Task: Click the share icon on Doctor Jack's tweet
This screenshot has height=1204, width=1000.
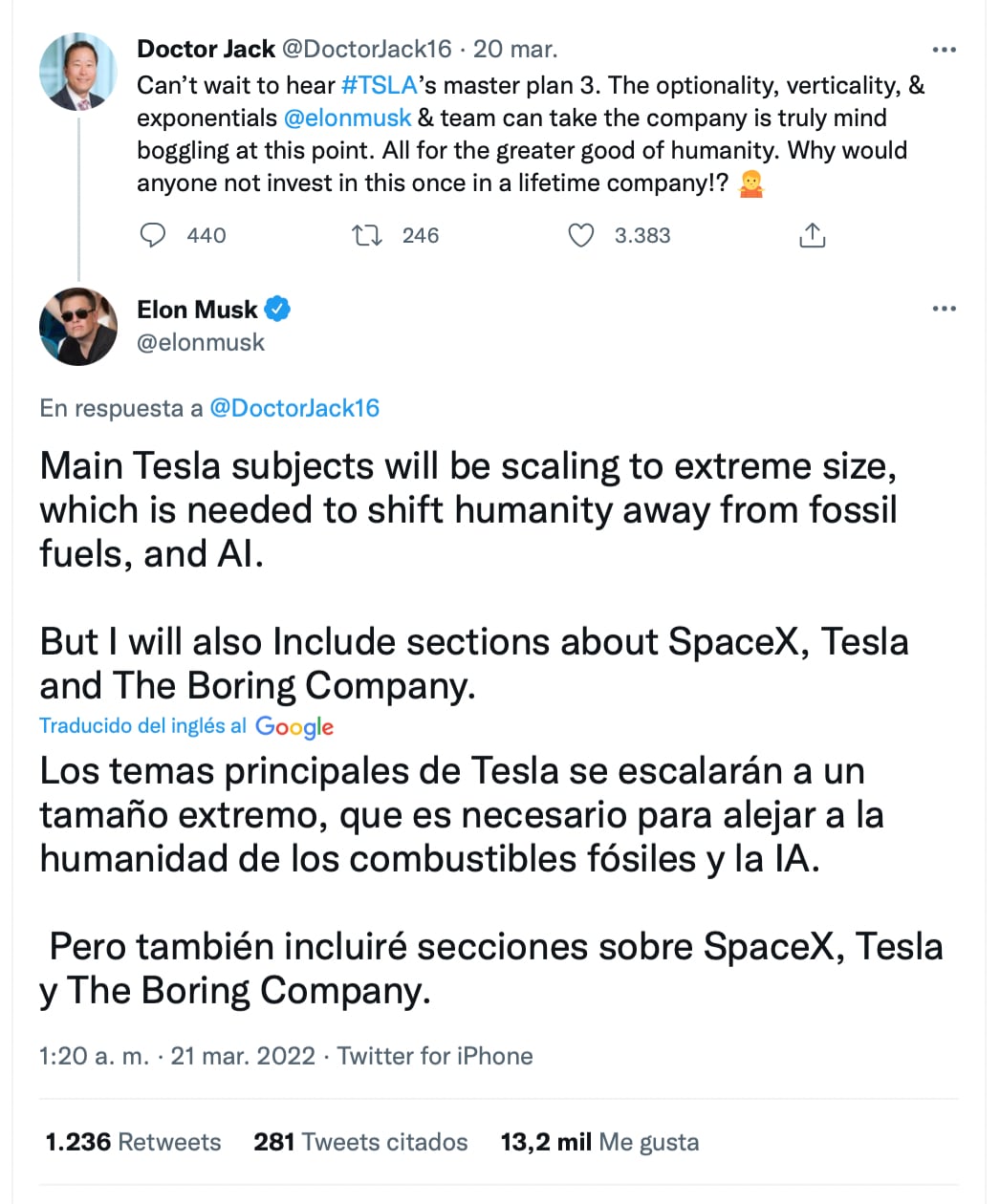Action: pyautogui.click(x=812, y=235)
